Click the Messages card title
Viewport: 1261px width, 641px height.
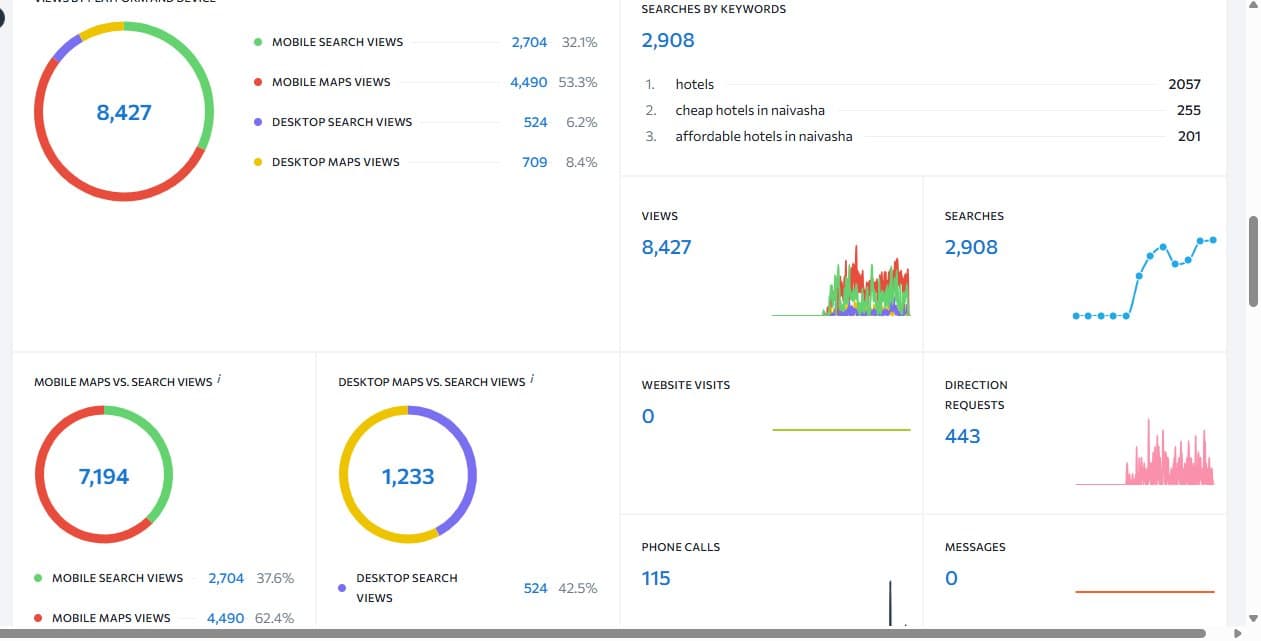tap(975, 547)
